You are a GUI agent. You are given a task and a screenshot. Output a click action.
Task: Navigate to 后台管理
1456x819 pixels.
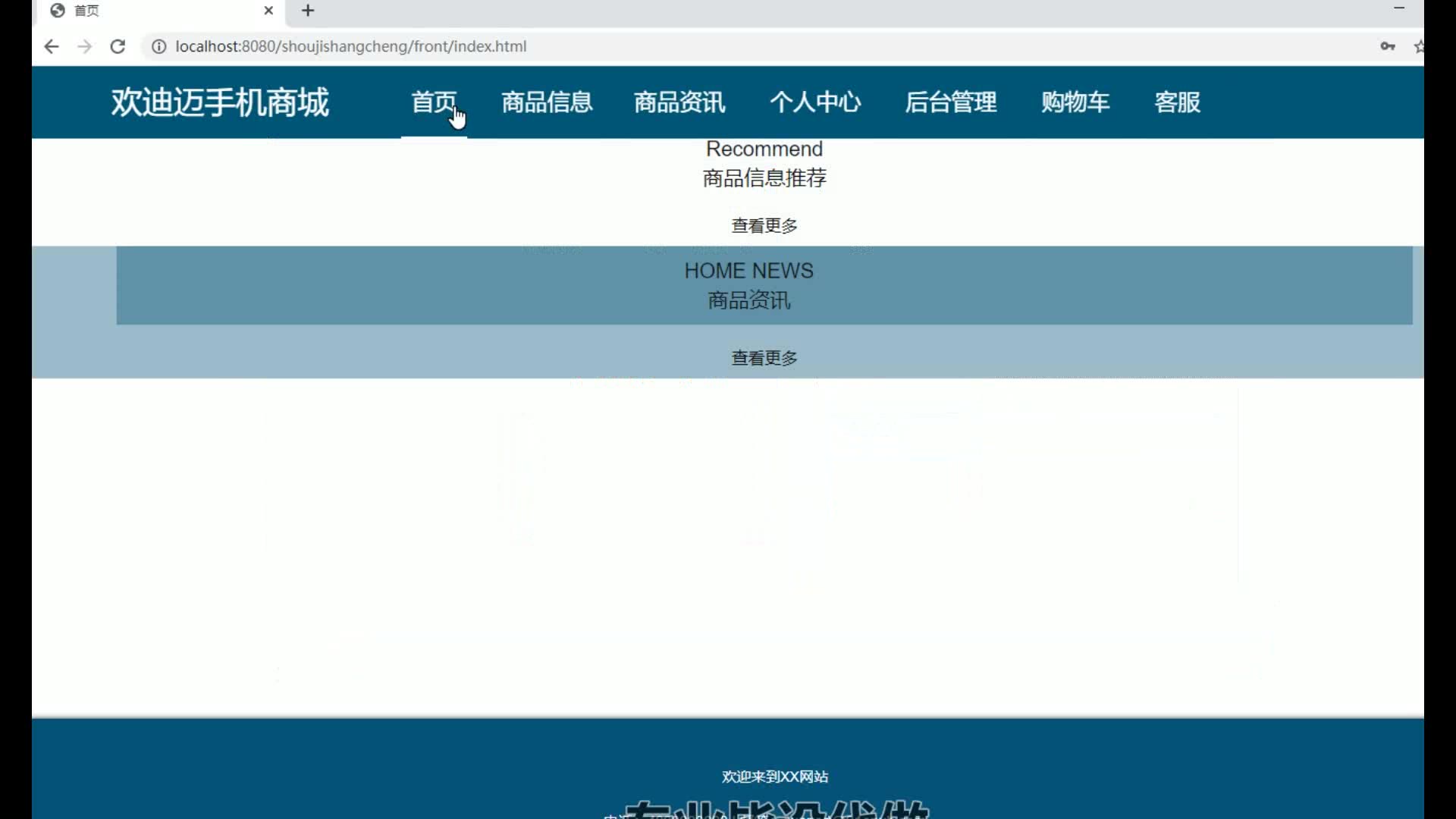click(950, 102)
